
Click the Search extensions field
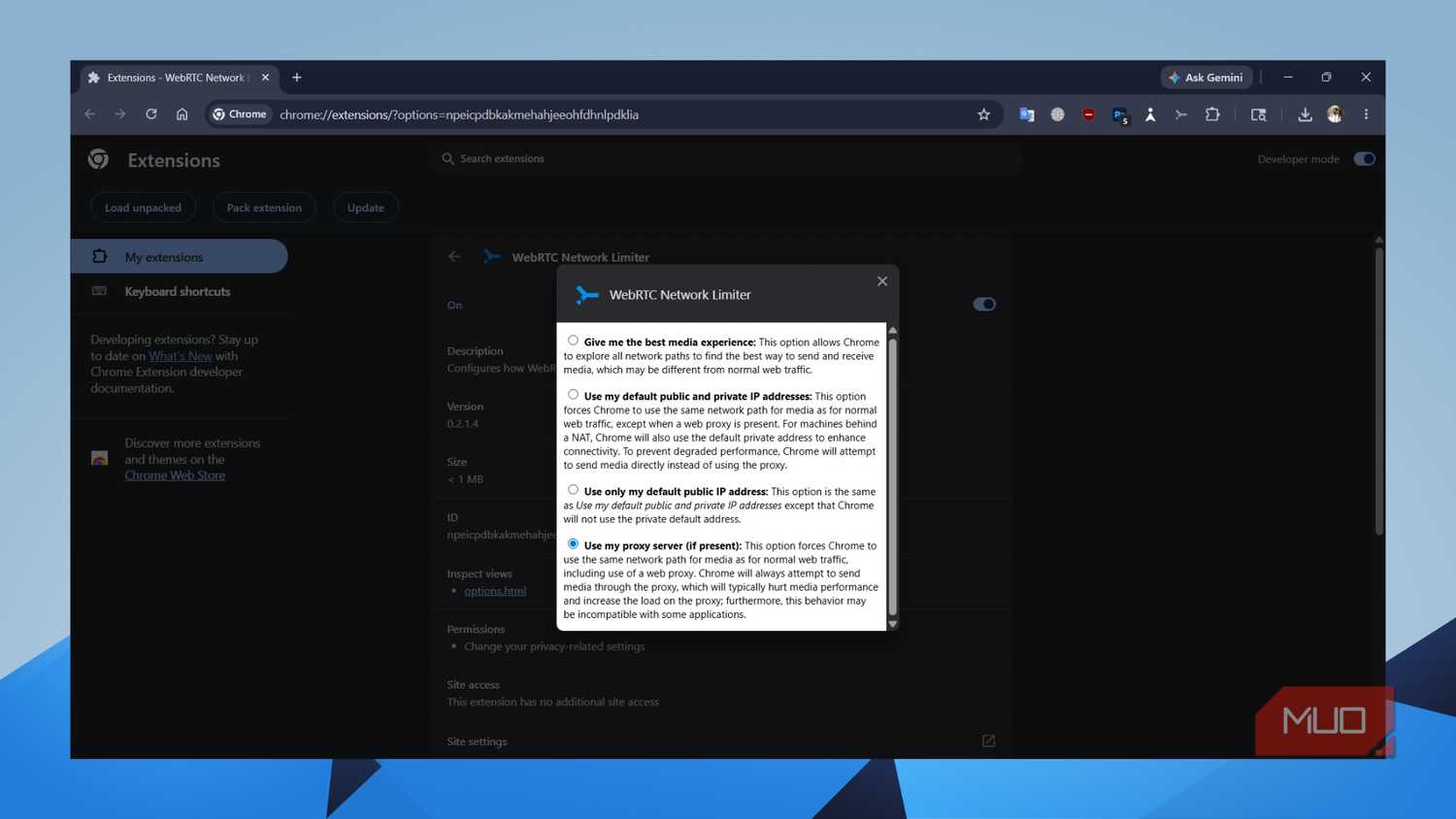tap(728, 158)
